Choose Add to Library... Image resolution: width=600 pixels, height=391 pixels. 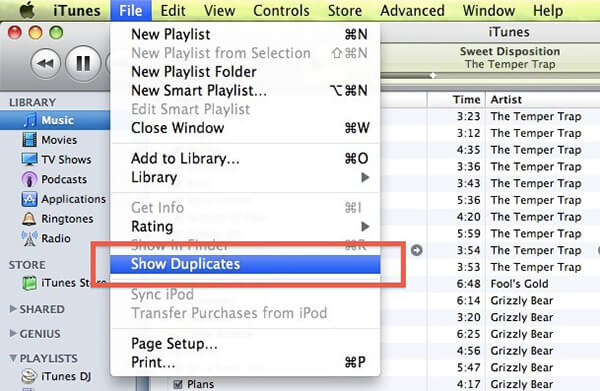(245, 158)
